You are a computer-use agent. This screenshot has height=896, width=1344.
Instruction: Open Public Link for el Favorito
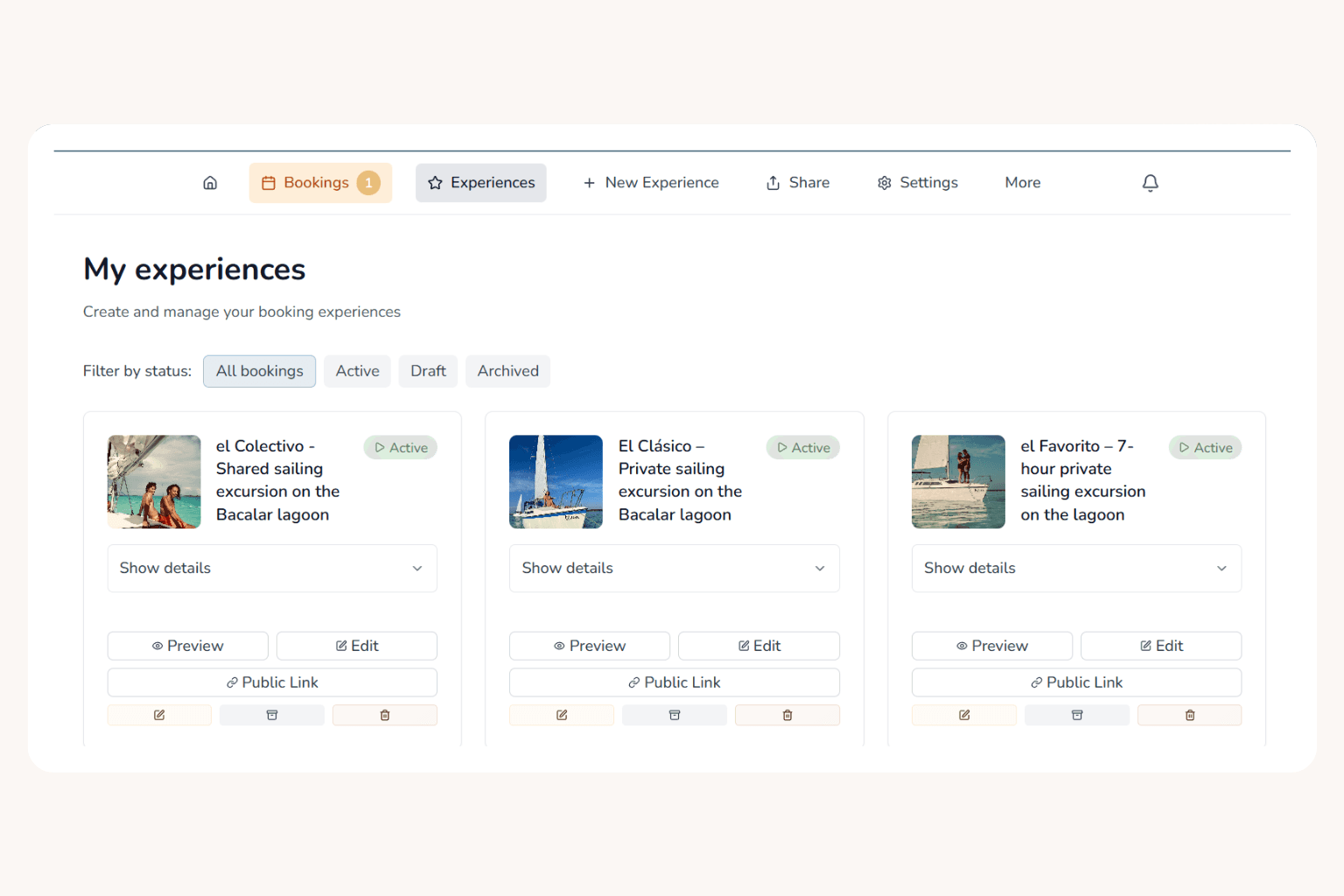1075,682
